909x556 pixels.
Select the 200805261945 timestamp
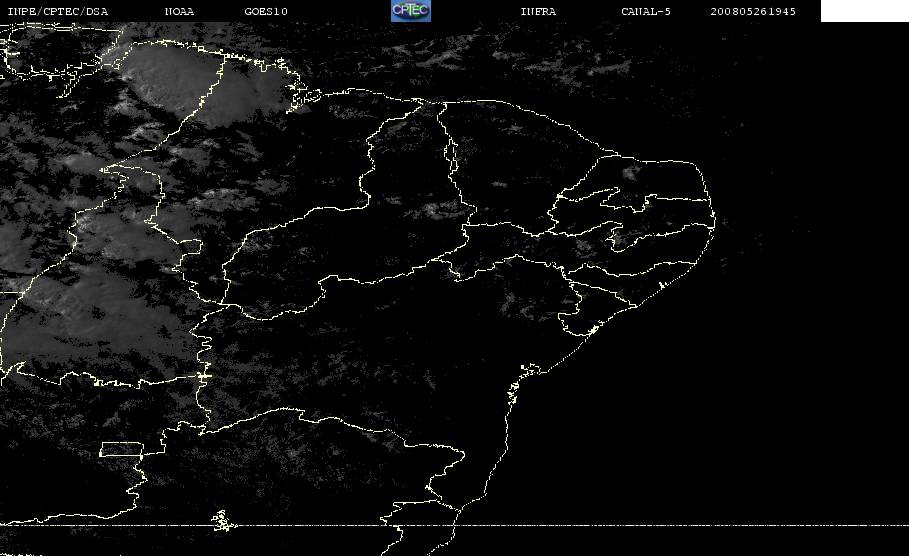click(x=753, y=12)
